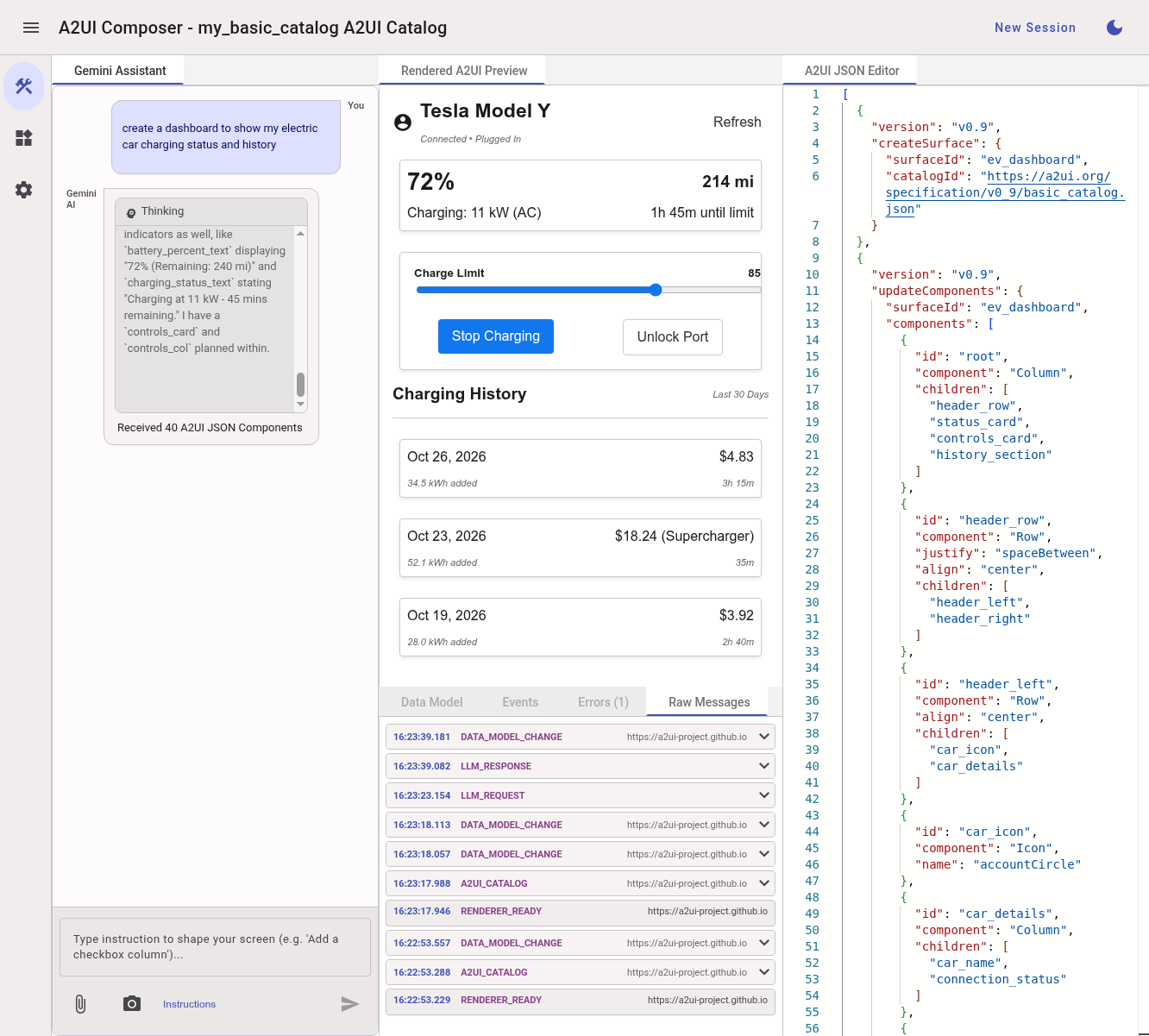Click the Oct 23, 2026 Supercharger entry
Viewport: 1149px width, 1036px height.
tap(581, 548)
